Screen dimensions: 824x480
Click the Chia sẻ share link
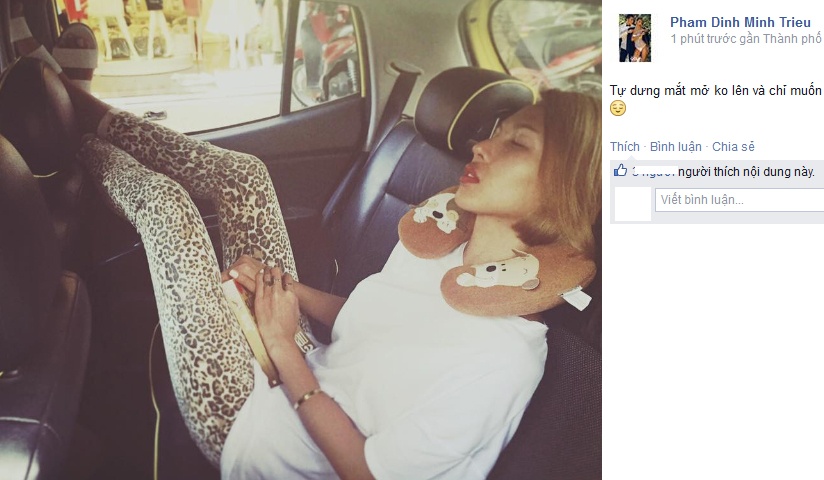(733, 147)
